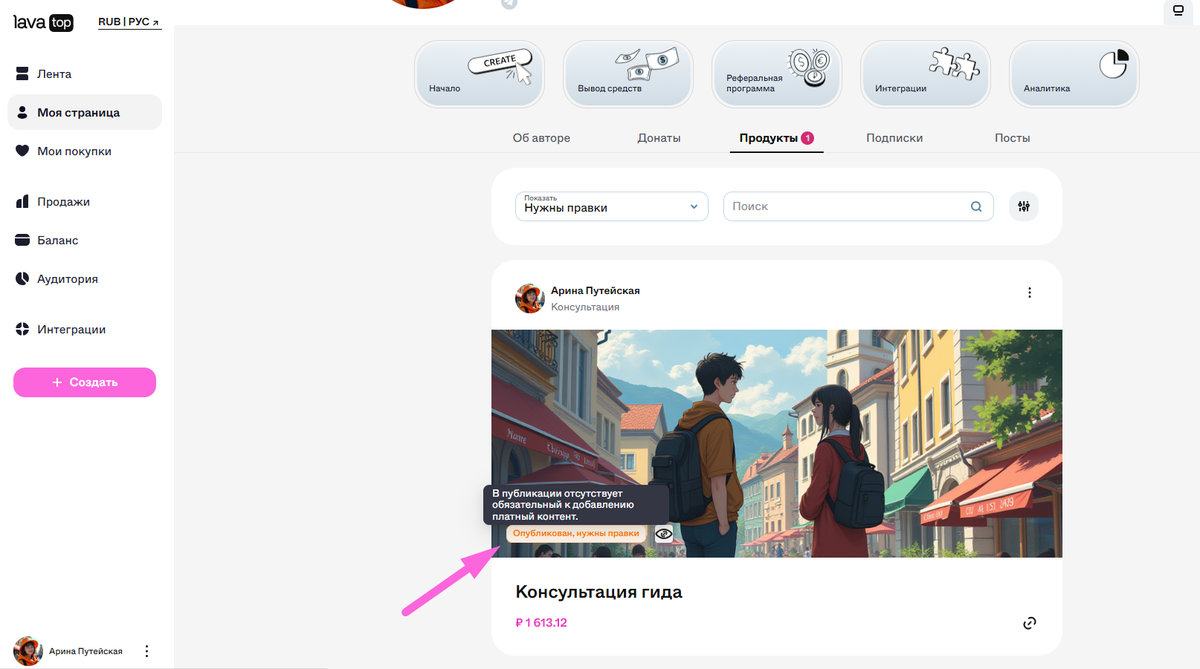The image size is (1200, 669).
Task: Click the price ₽ 1 613.12
Action: (541, 623)
